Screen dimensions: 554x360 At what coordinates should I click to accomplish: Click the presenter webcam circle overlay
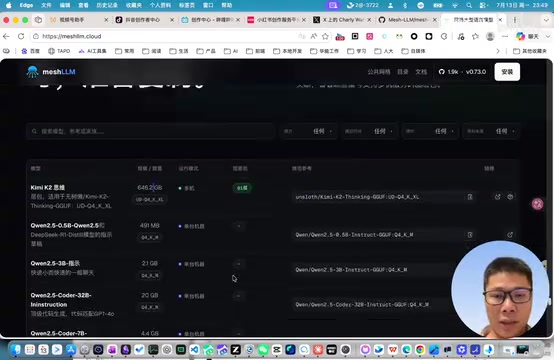(x=501, y=289)
